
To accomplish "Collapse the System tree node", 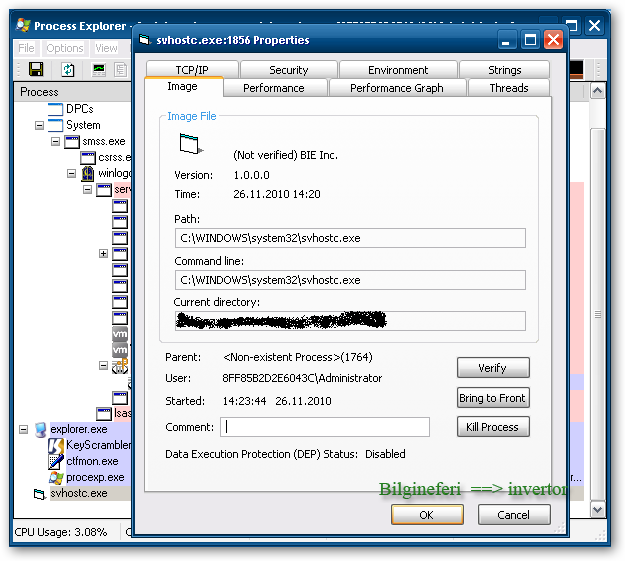I will click(x=39, y=126).
